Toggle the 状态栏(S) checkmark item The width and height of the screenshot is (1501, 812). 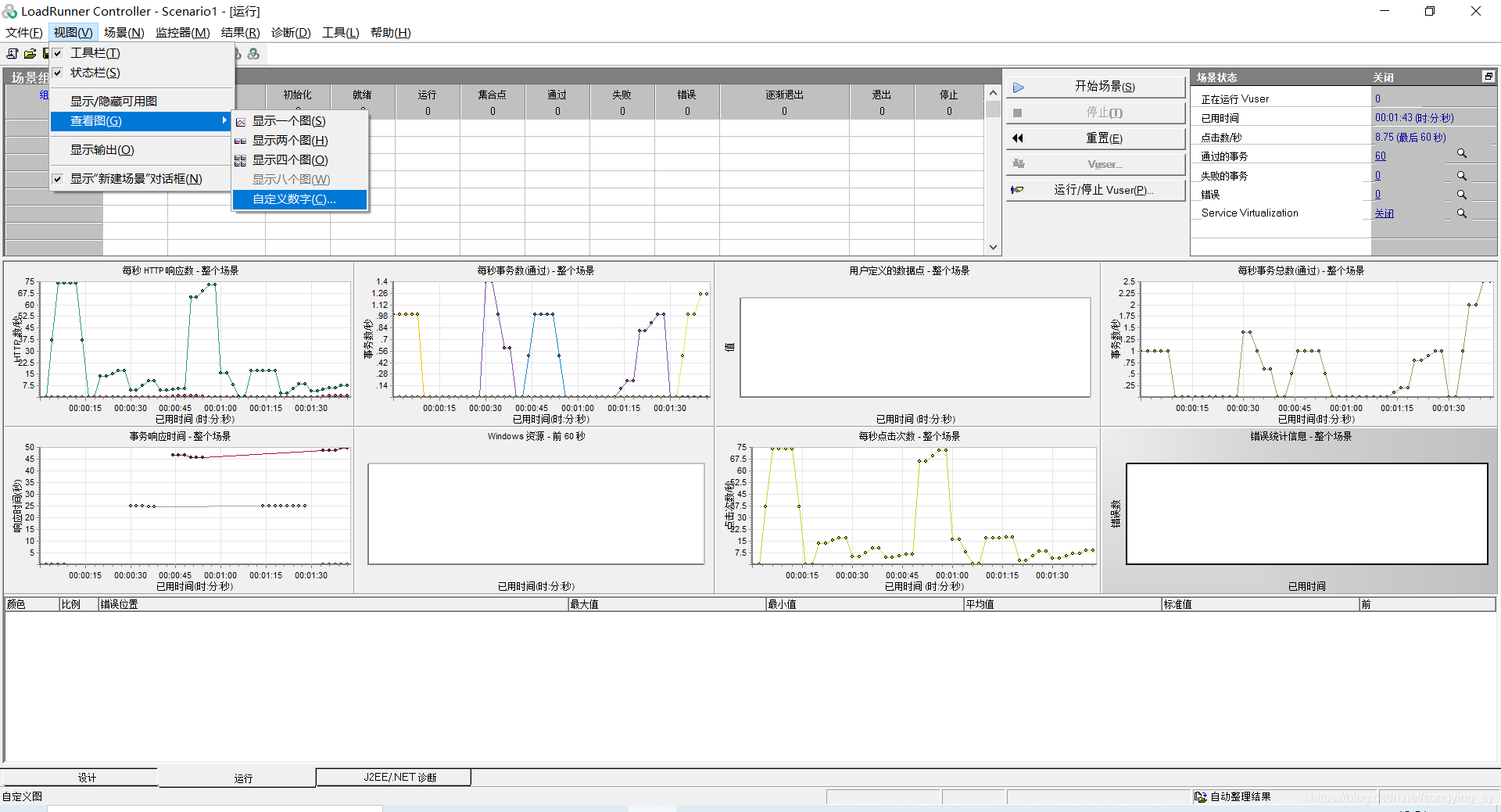pos(142,73)
